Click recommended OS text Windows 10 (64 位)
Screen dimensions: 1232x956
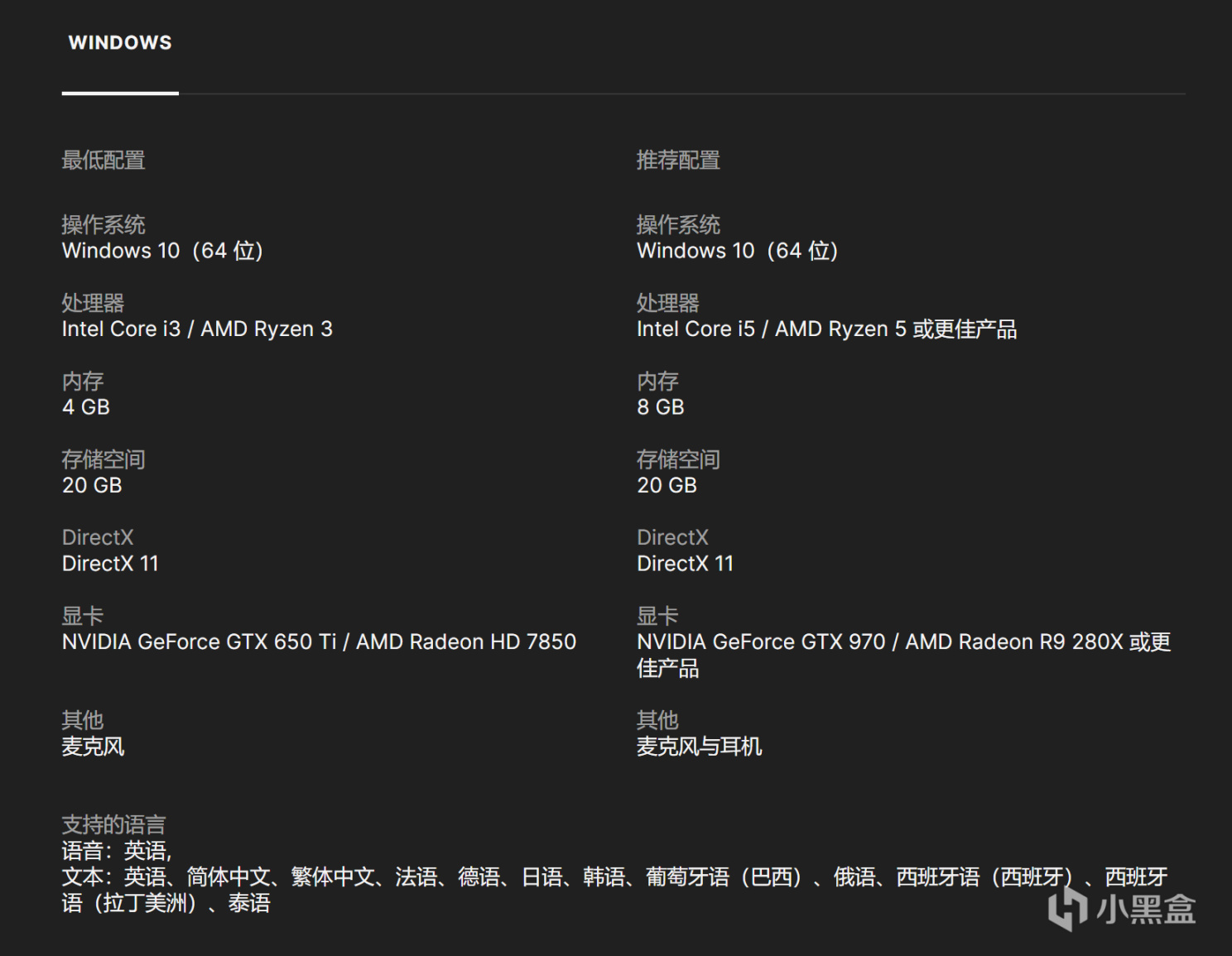point(737,251)
